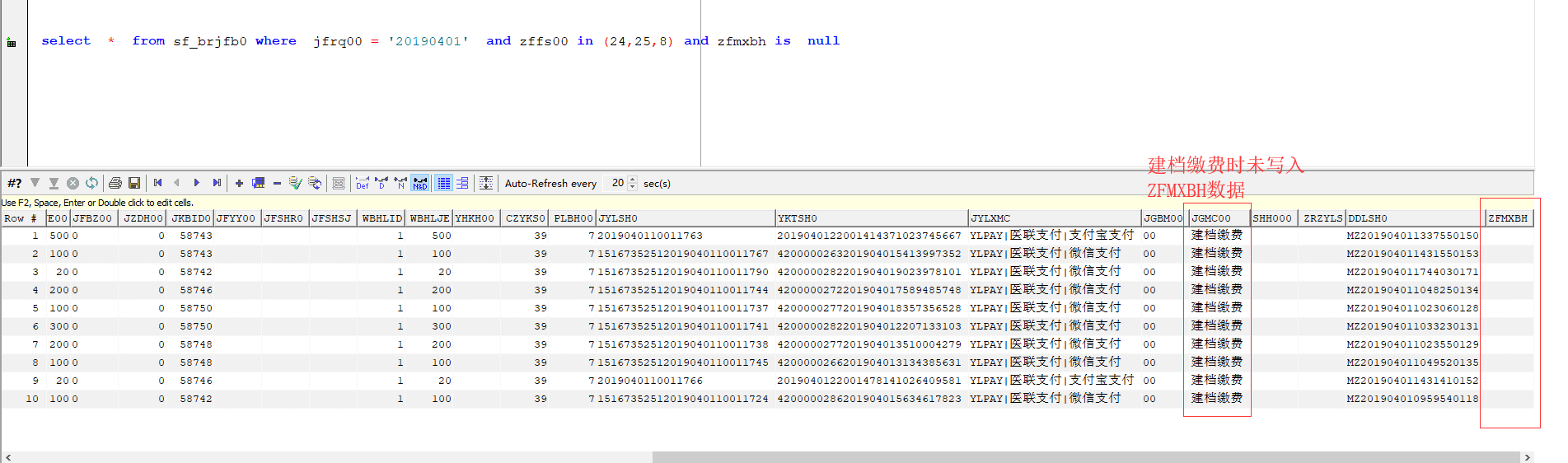Click the refresh data icon
Screen dimensions: 1568x463
(91, 183)
